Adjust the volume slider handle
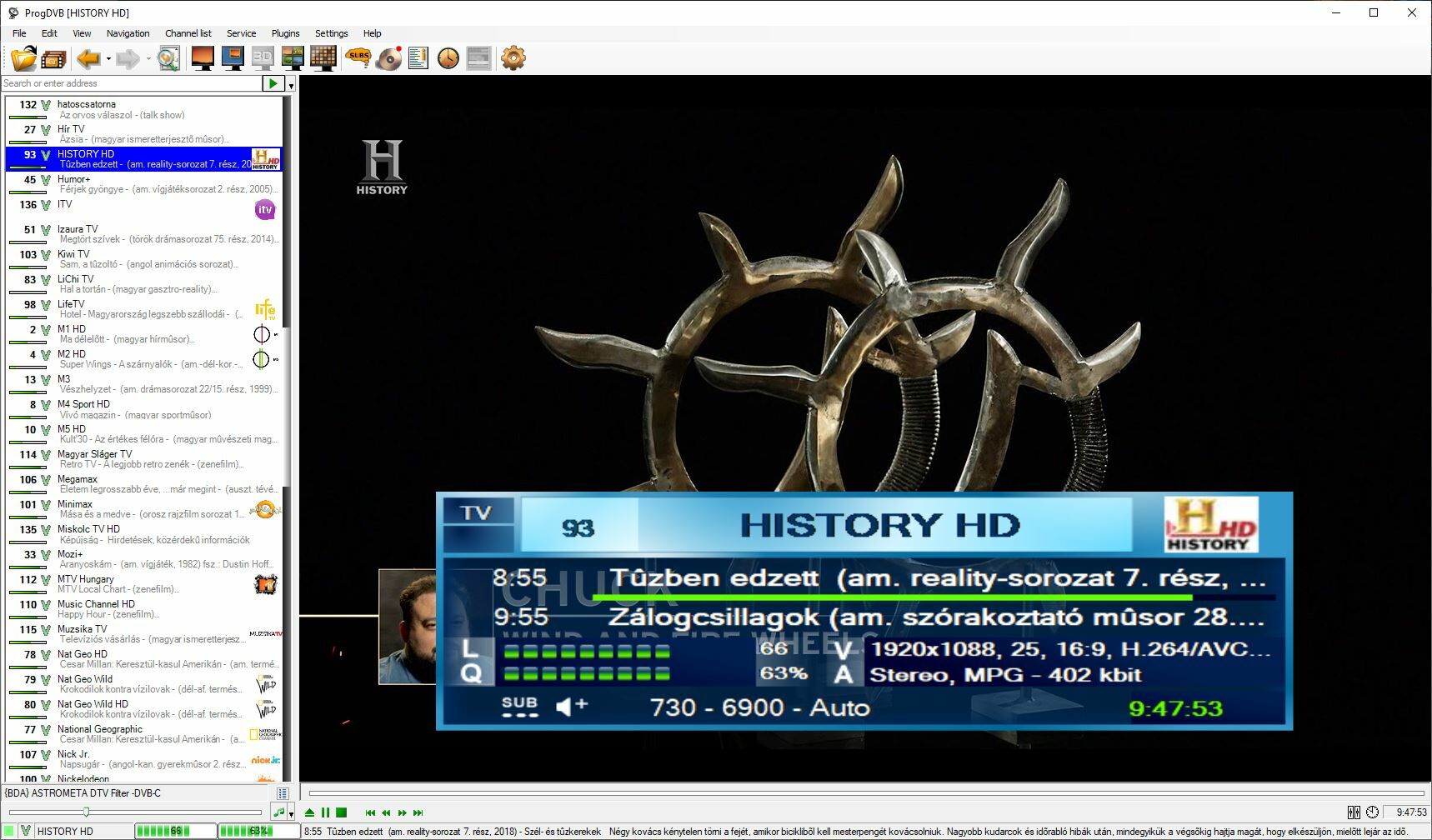The height and width of the screenshot is (840, 1432). point(86,812)
